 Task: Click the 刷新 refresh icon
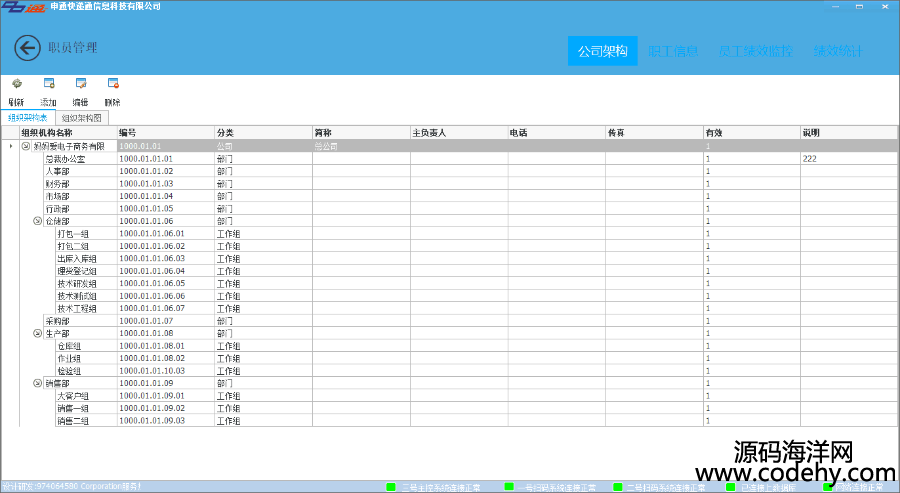[16, 84]
